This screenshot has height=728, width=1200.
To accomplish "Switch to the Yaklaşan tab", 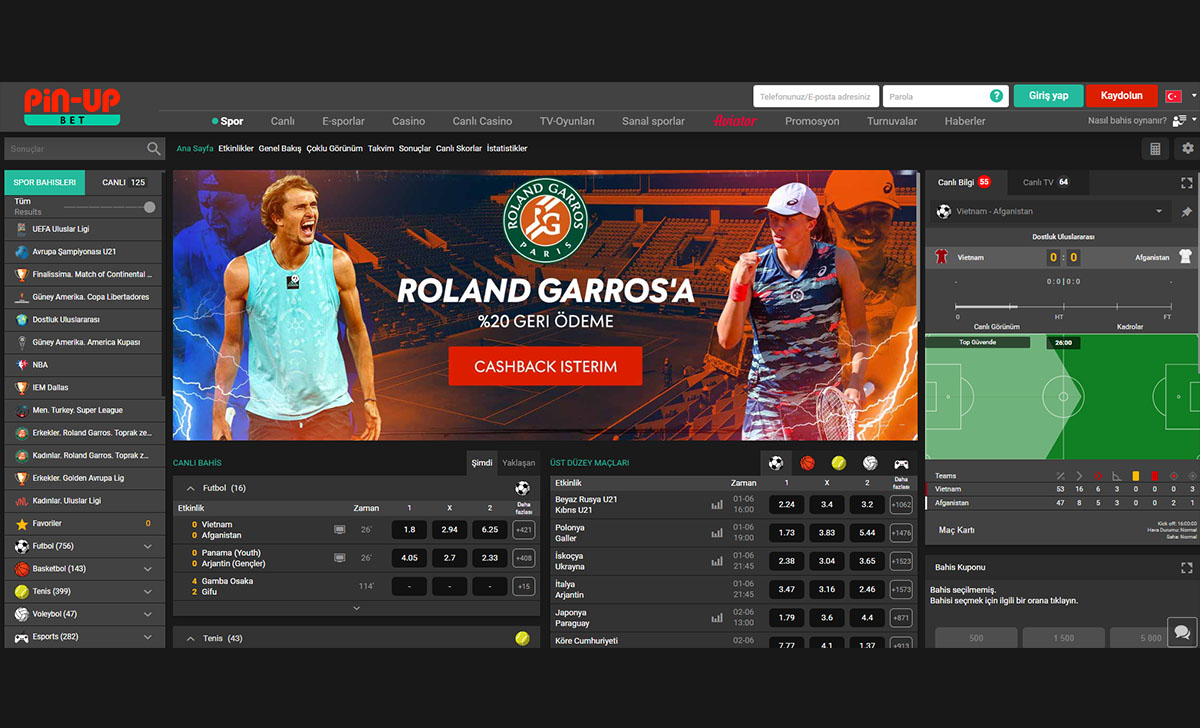I will [518, 463].
